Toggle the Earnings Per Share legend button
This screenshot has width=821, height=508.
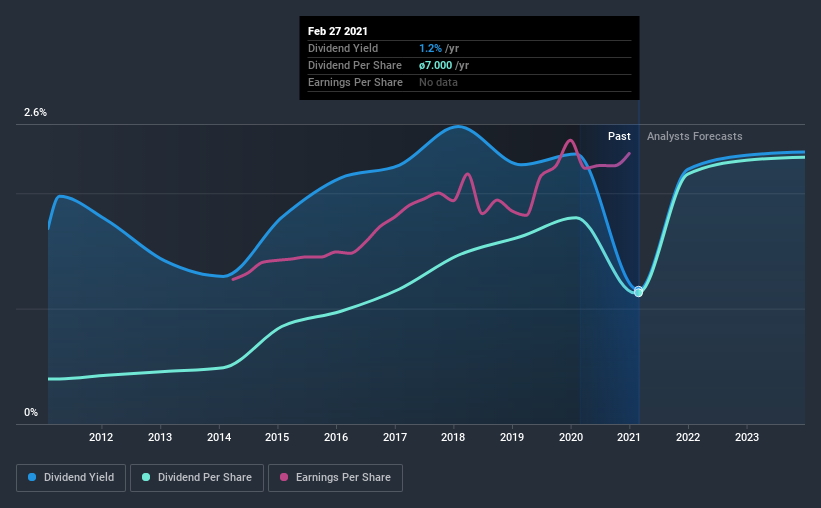click(335, 478)
